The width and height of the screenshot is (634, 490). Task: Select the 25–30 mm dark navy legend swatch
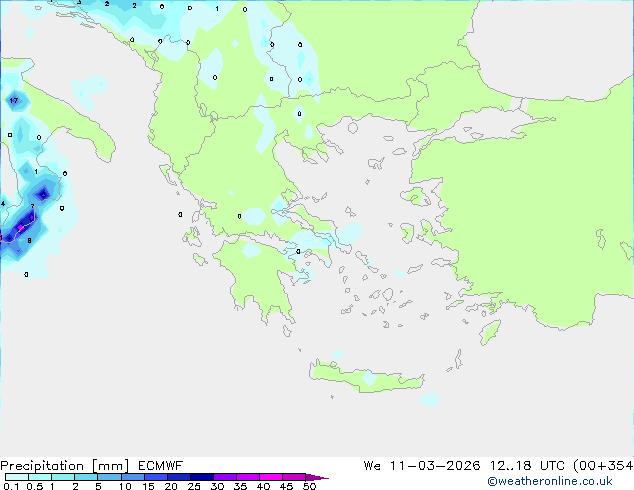(x=201, y=477)
